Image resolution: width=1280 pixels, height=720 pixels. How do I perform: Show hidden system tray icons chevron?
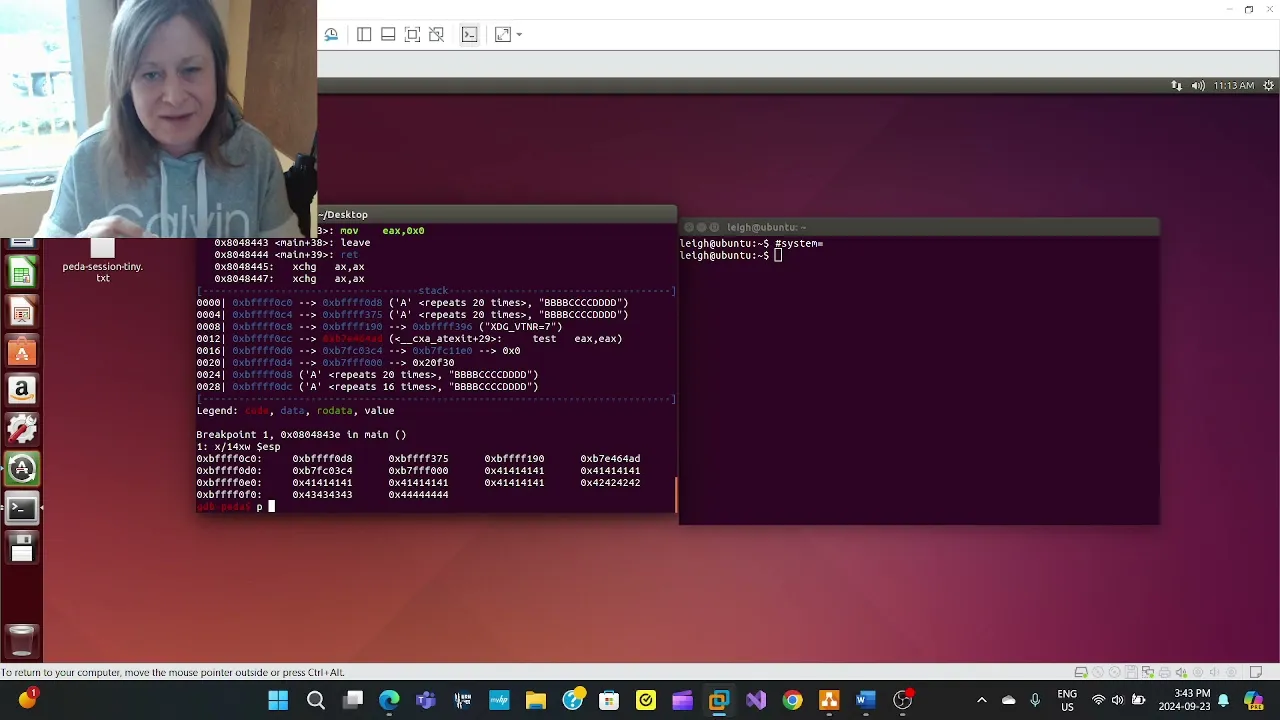[x=981, y=701]
